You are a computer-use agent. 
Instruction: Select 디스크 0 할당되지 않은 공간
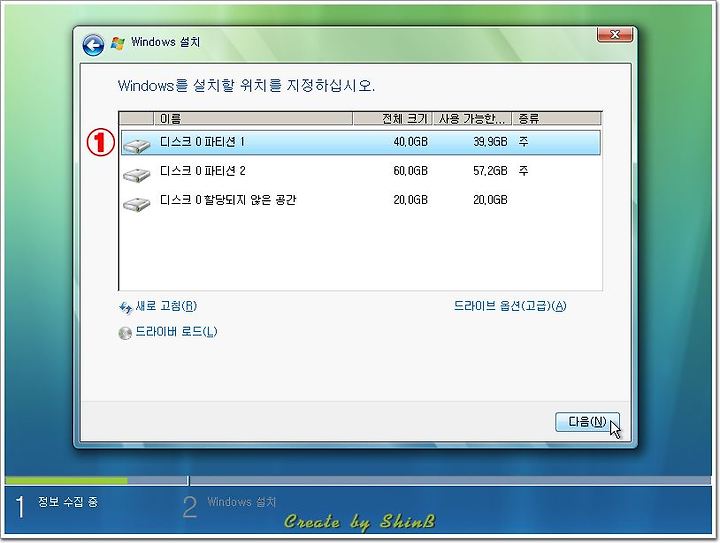pos(361,200)
